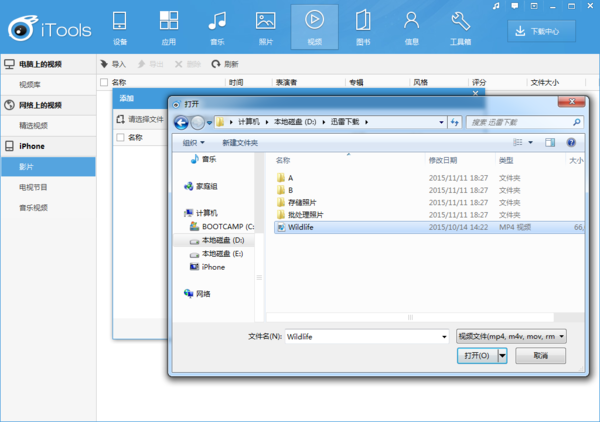Open the 文件名 filename combo box dropdown
The width and height of the screenshot is (600, 422).
pos(444,337)
